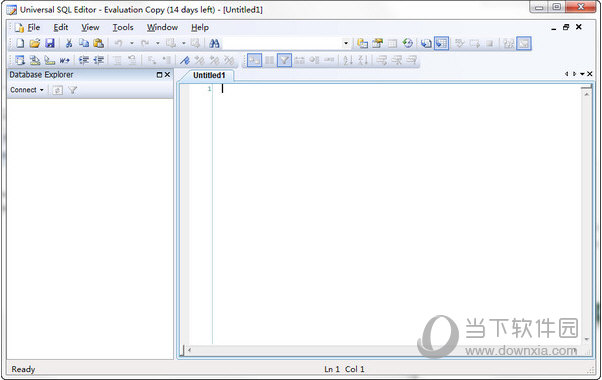Click the Undo arrow icon
Image resolution: width=602 pixels, height=380 pixels.
pos(119,43)
